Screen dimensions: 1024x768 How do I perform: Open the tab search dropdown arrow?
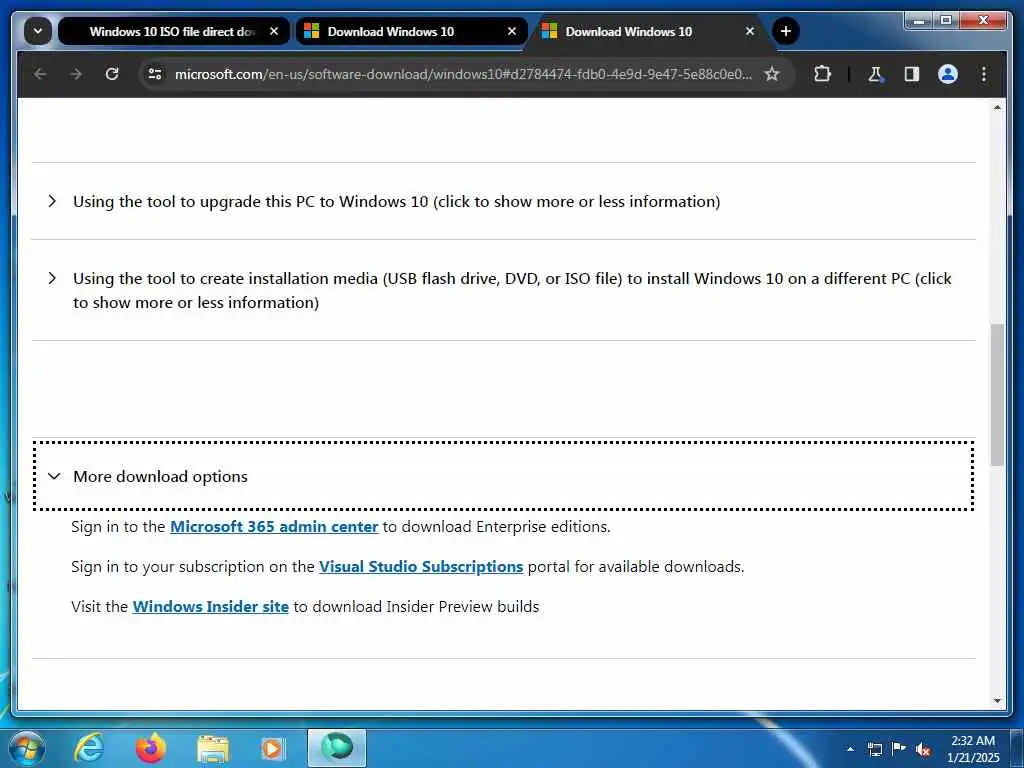[x=38, y=31]
